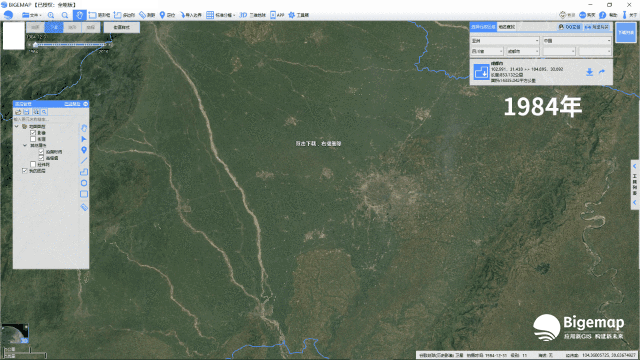
Task: Select the circle drawing tool in layer panel
Action: click(84, 183)
